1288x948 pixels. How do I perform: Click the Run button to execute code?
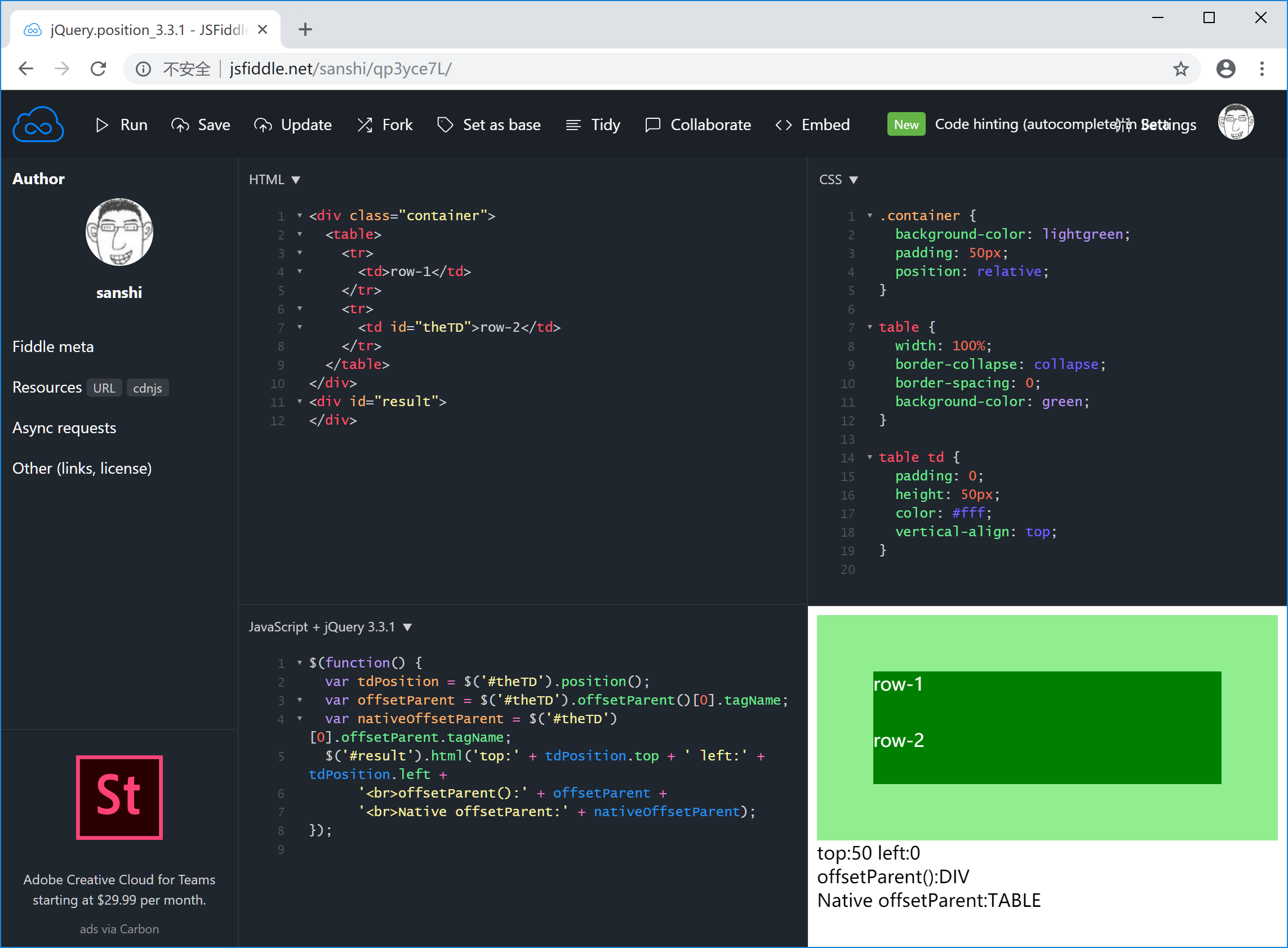pos(122,124)
